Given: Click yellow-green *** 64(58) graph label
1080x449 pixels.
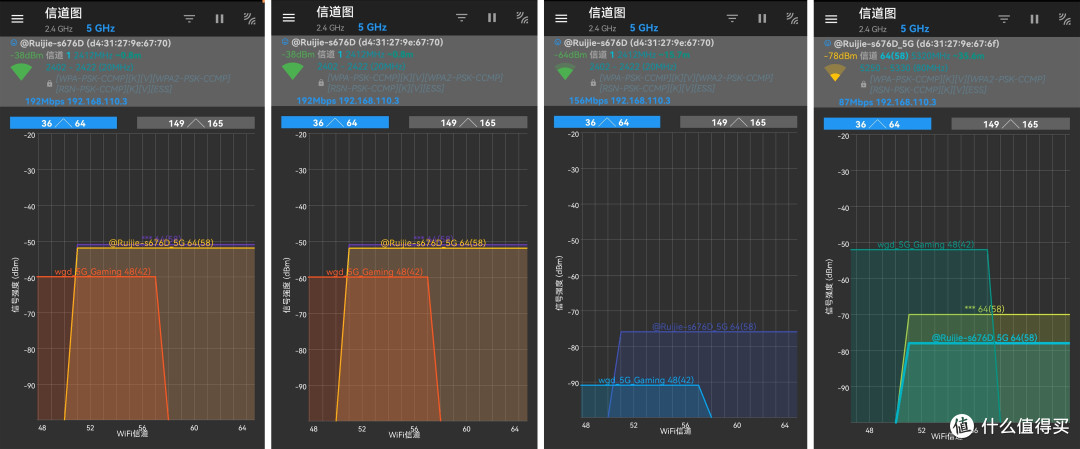Looking at the screenshot, I should point(984,309).
